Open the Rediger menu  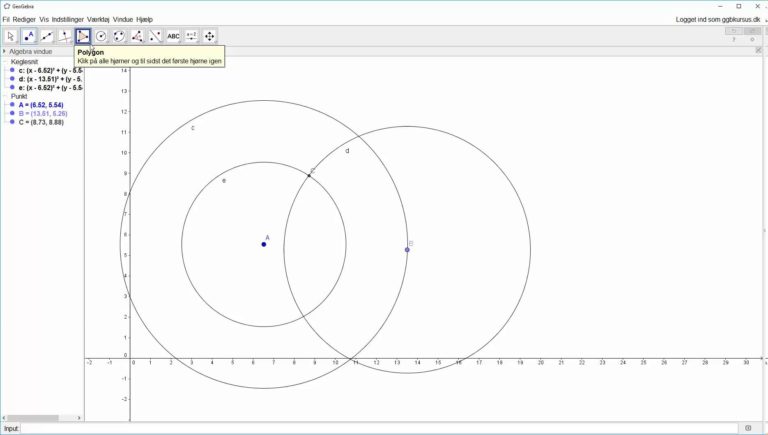(x=24, y=19)
